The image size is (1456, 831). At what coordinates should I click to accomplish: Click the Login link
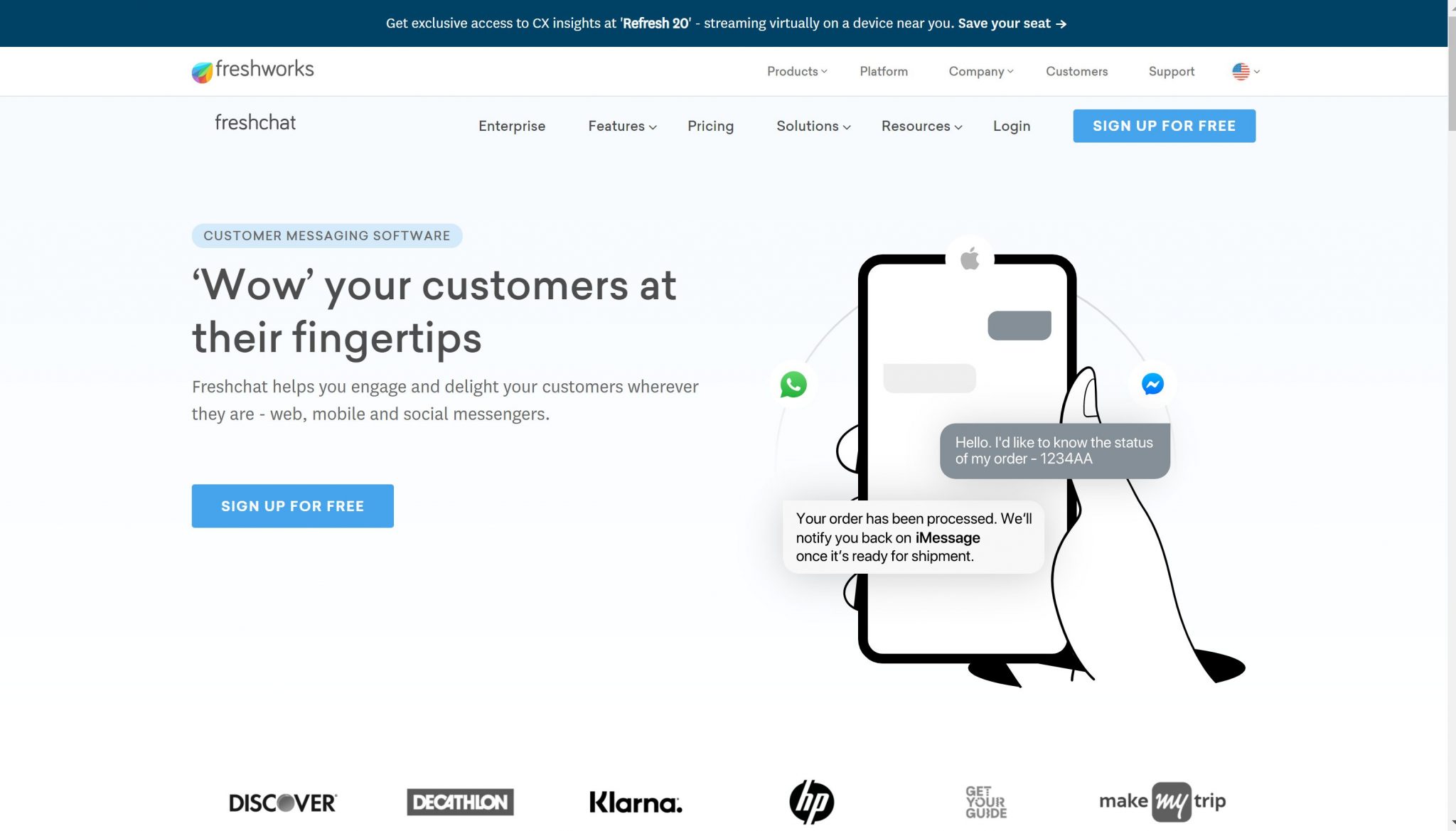point(1011,126)
